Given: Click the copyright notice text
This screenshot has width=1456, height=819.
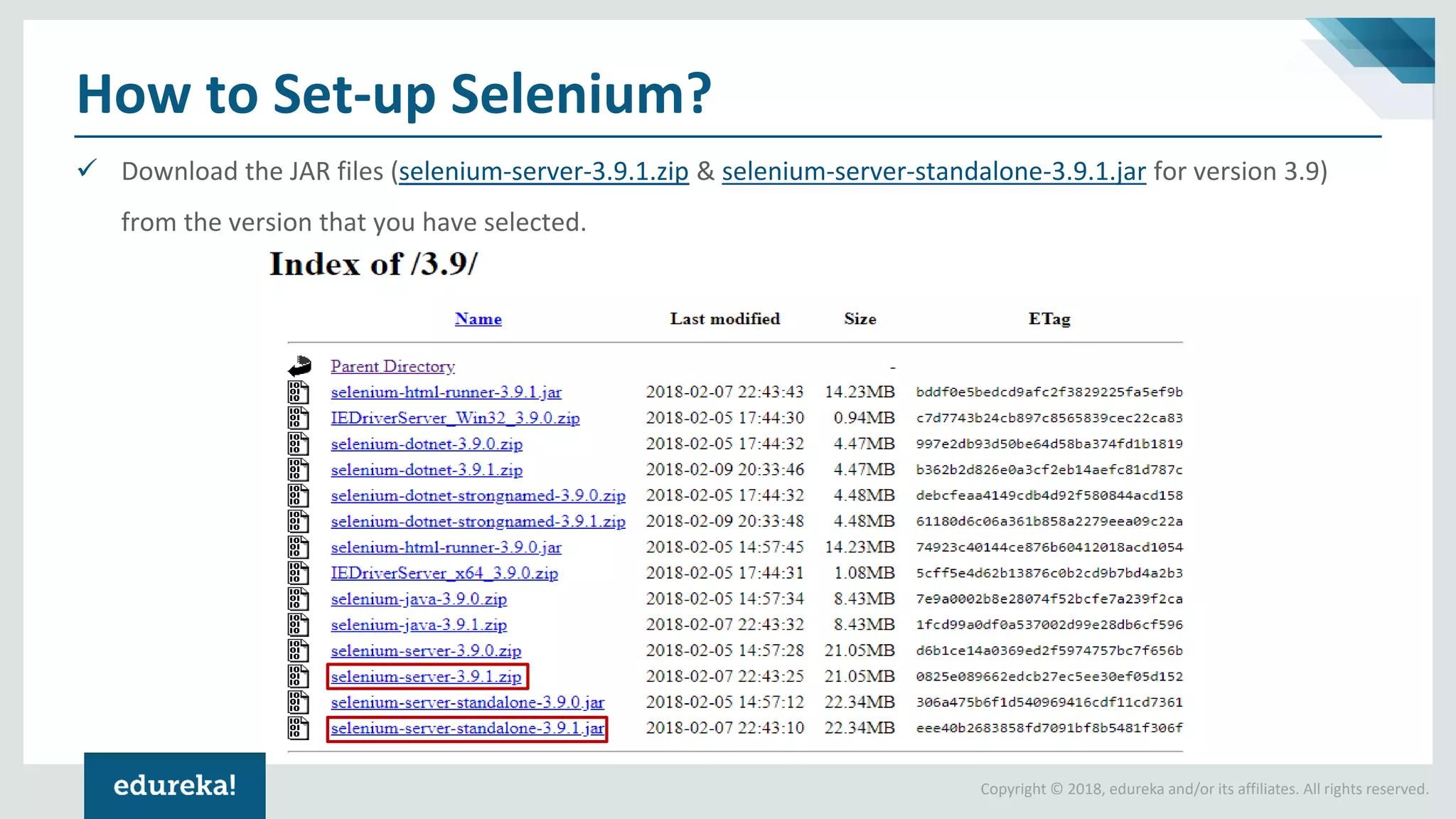Looking at the screenshot, I should (x=1204, y=789).
